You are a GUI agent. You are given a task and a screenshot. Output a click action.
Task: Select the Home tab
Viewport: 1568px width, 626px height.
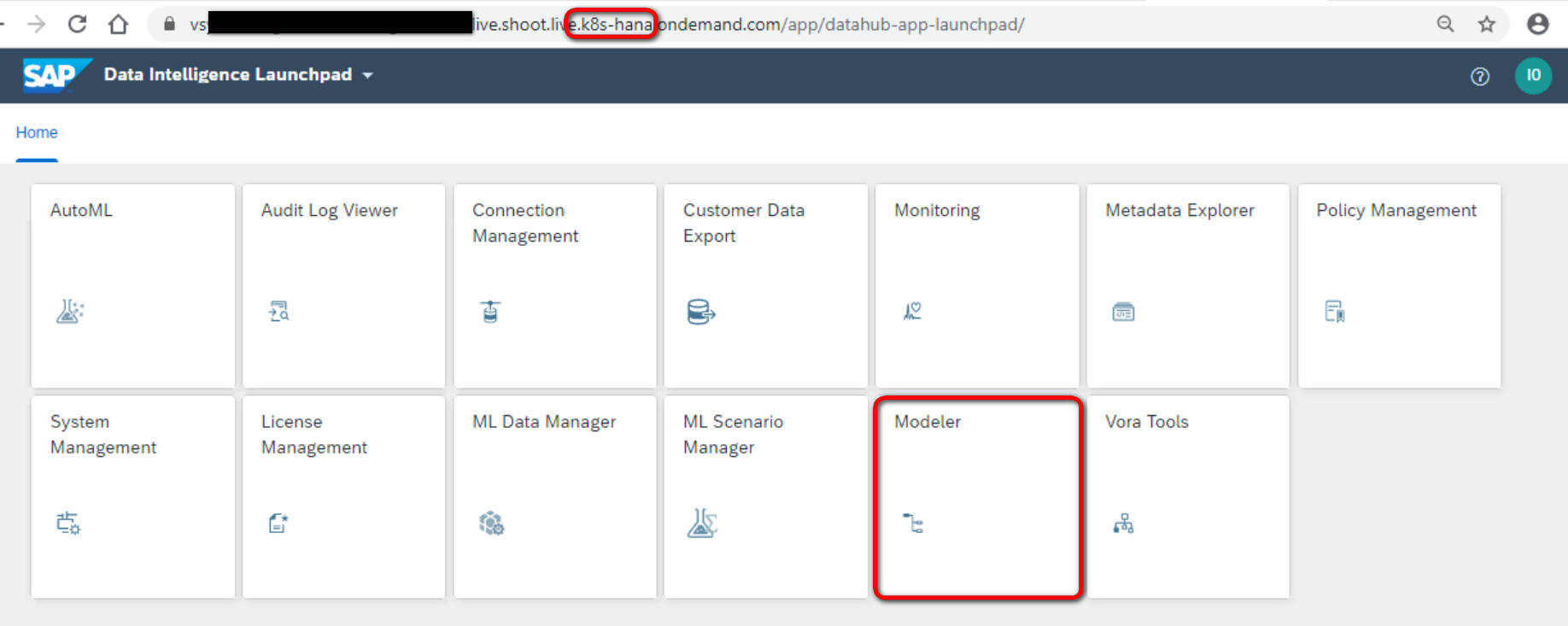[37, 132]
